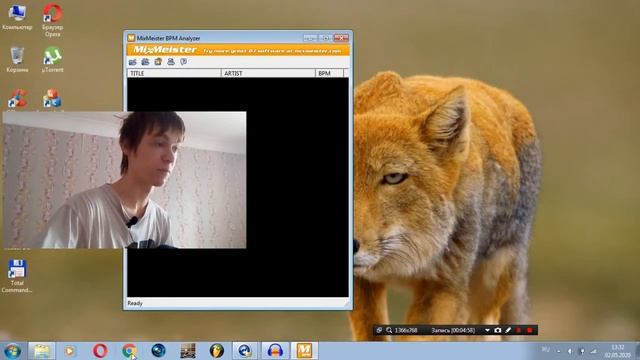Click the blue sphere taskbar icon
Viewport: 640px width, 360px height.
(x=158, y=351)
